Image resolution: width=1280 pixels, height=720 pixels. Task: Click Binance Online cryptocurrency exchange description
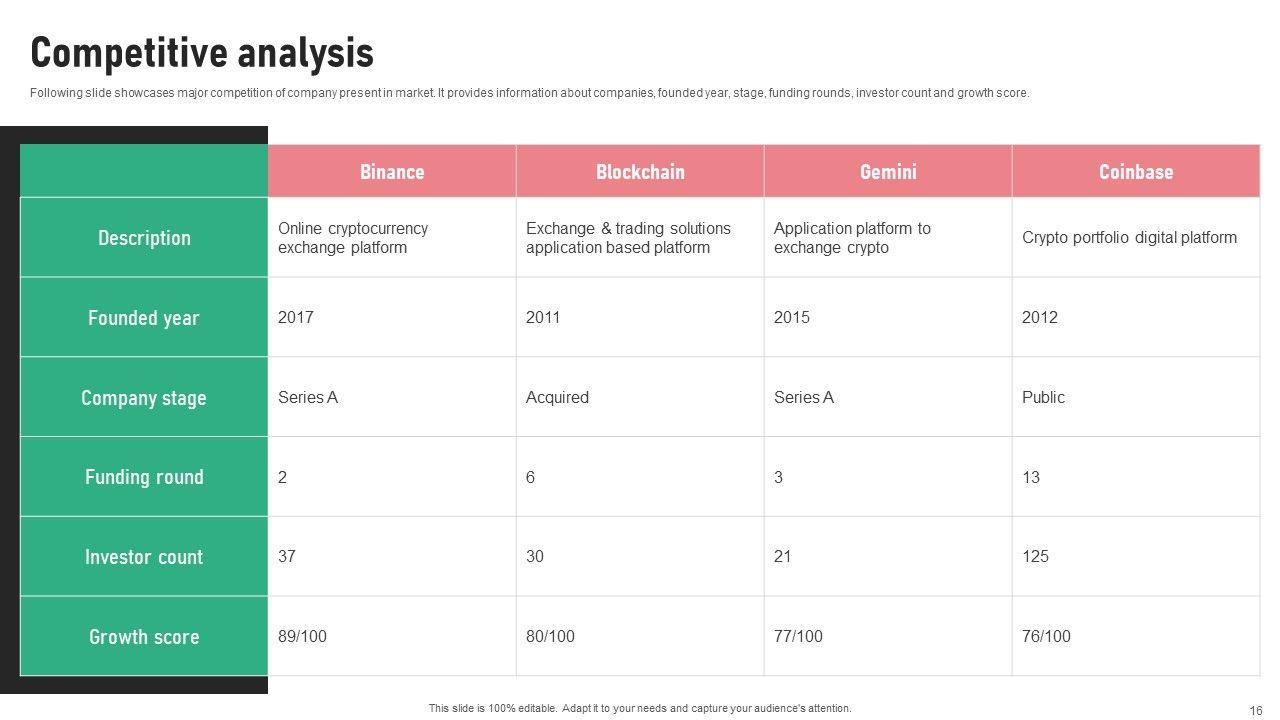(353, 238)
